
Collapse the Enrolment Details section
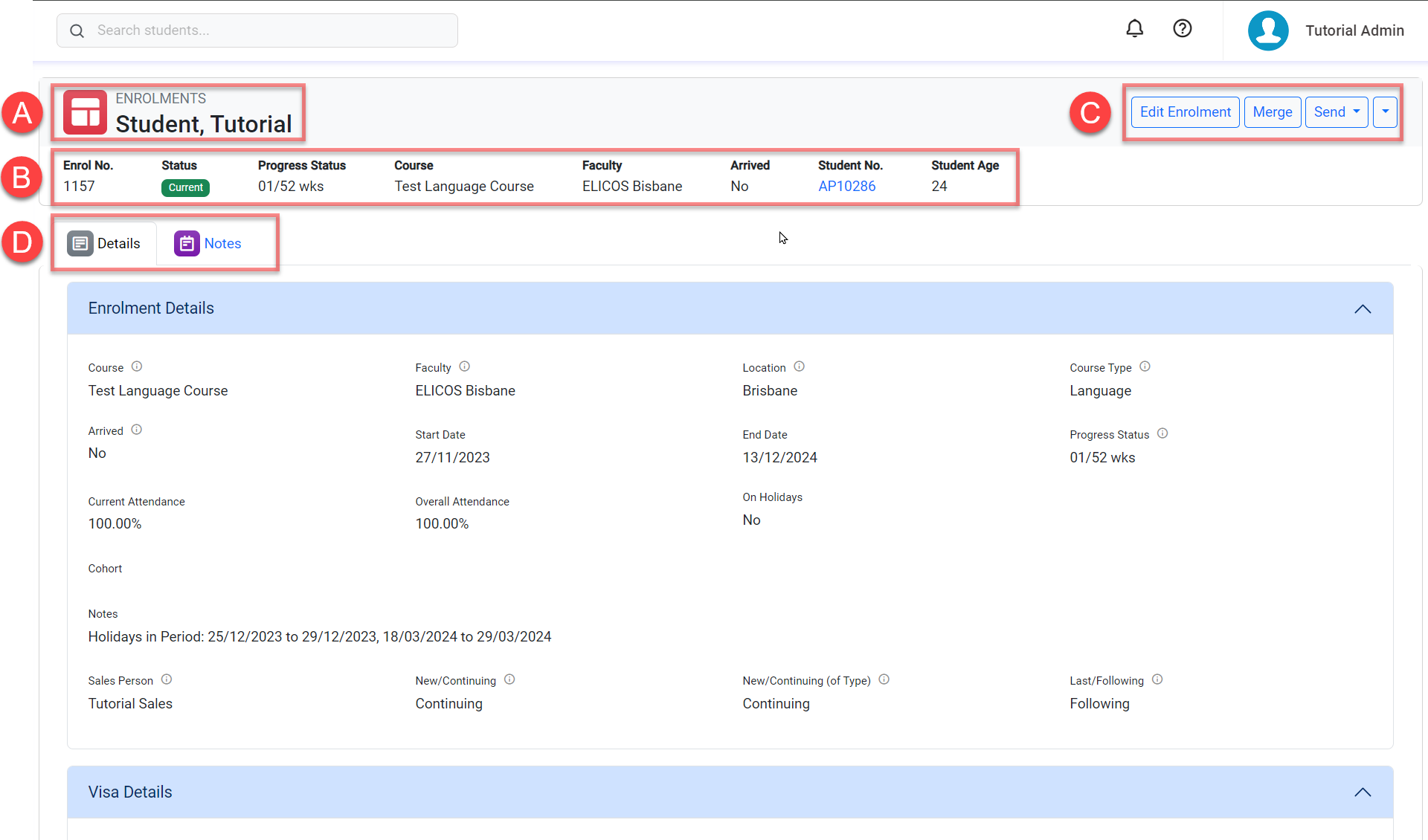[x=1362, y=308]
